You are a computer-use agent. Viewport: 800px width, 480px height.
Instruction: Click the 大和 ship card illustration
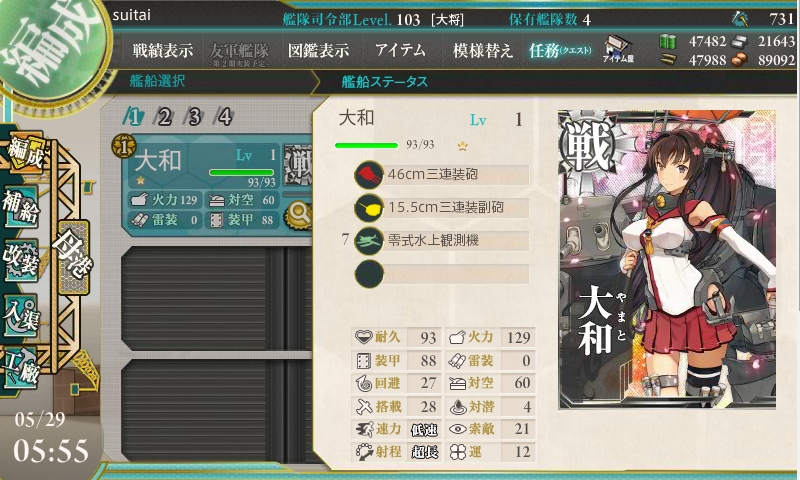point(667,260)
